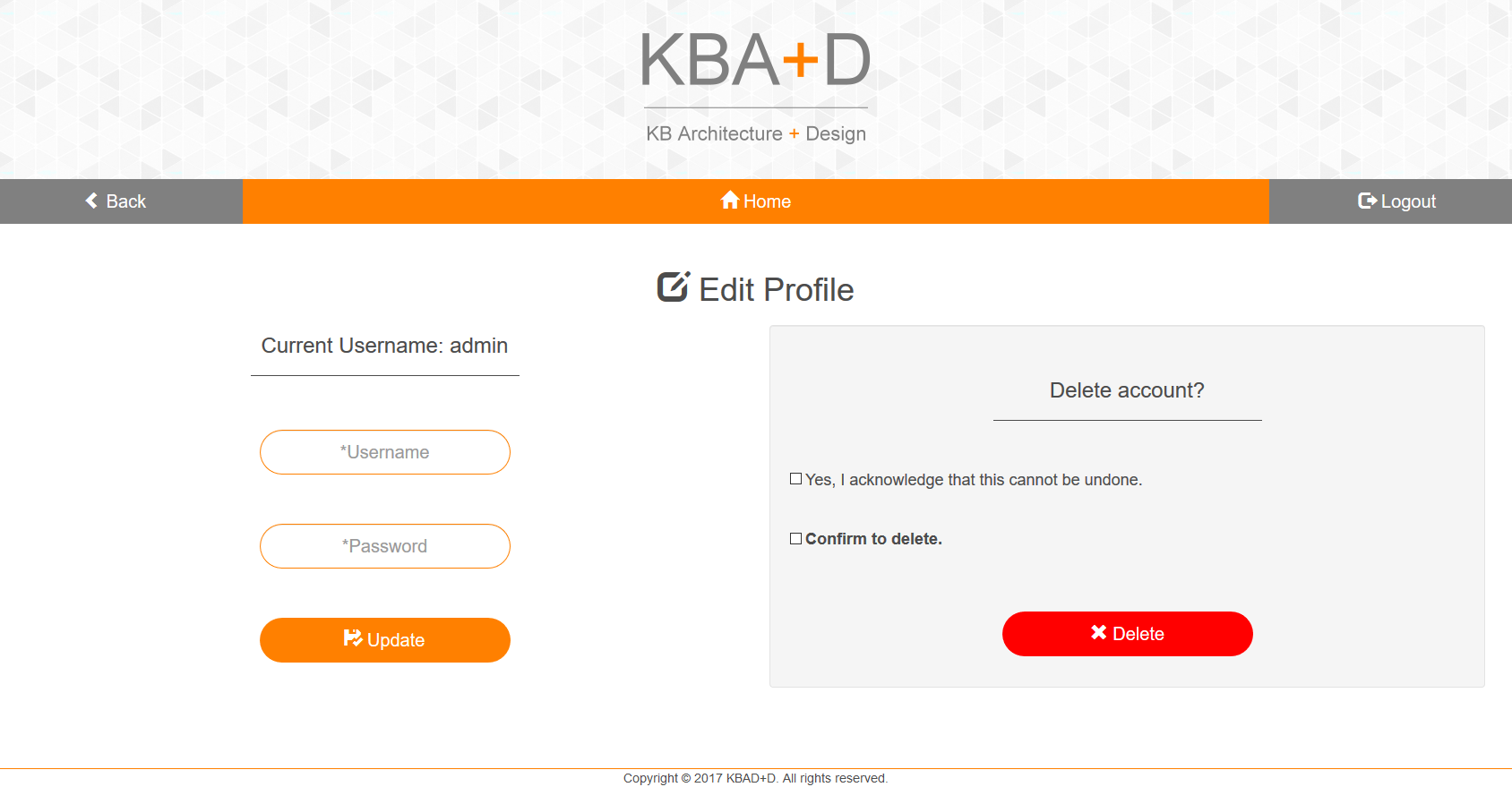1512x787 pixels.
Task: Click the copyright footer text
Action: tap(756, 778)
